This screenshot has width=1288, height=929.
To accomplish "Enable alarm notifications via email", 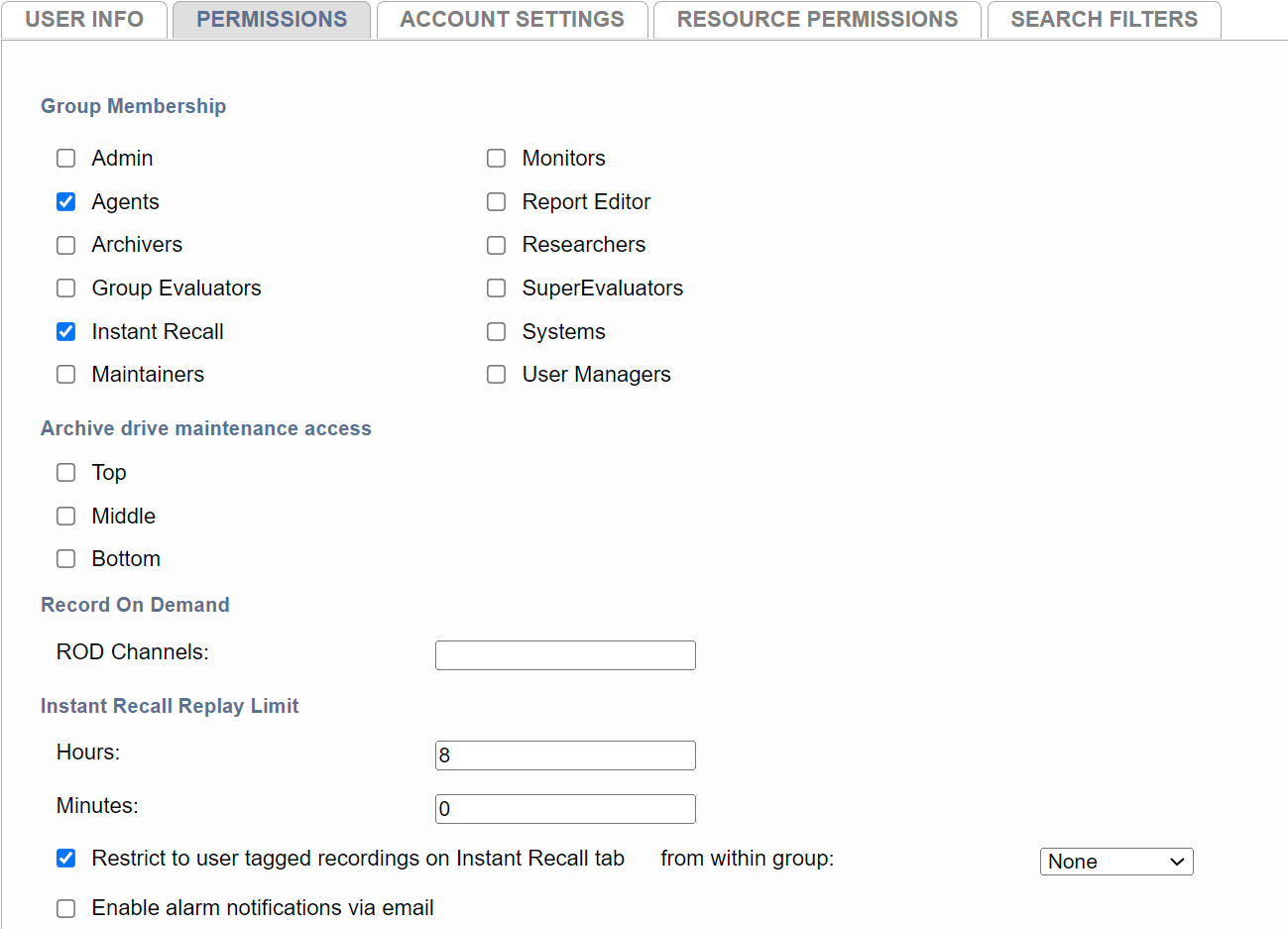I will tap(65, 907).
